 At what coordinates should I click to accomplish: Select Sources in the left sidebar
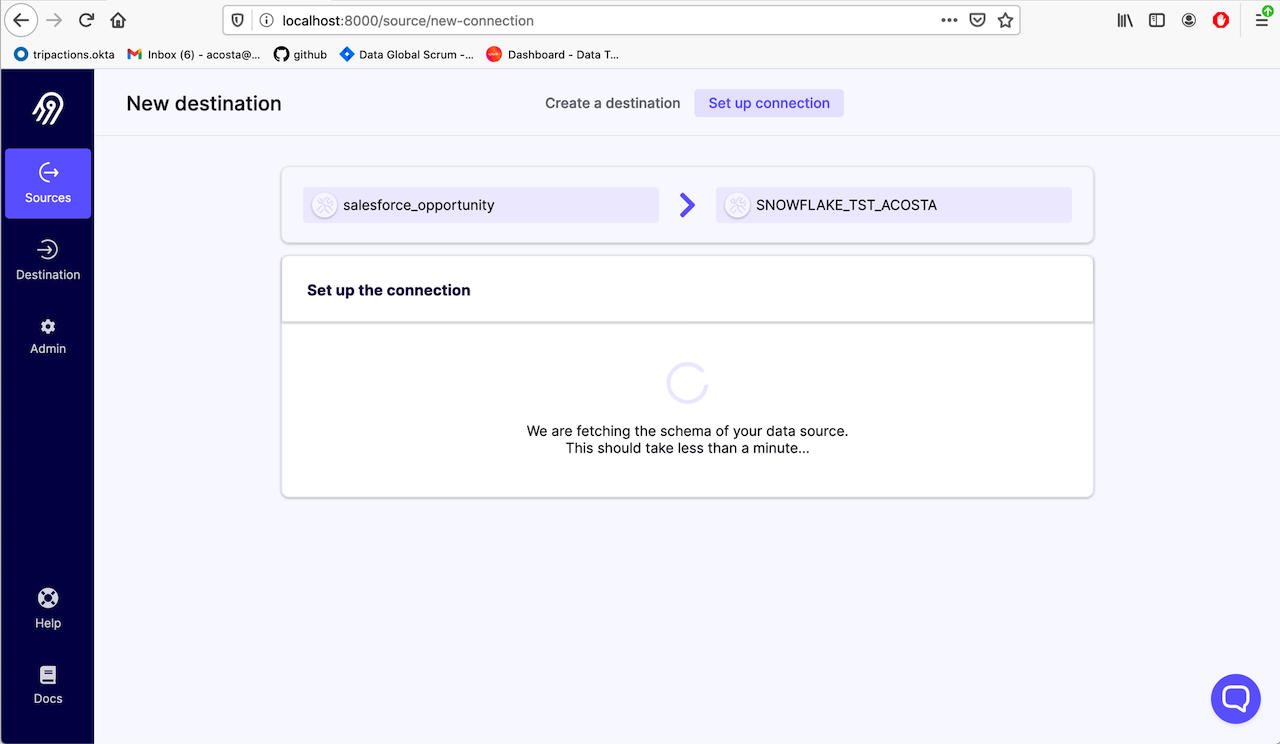tap(47, 183)
